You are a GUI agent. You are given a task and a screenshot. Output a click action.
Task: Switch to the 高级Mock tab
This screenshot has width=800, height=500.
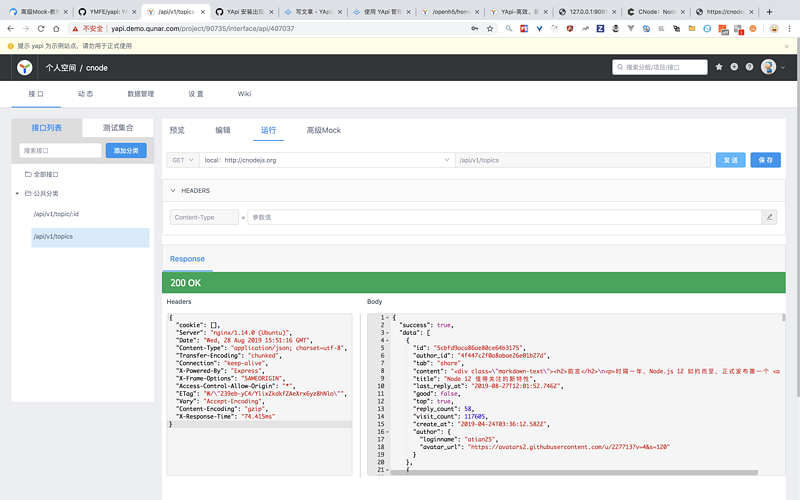(323, 130)
